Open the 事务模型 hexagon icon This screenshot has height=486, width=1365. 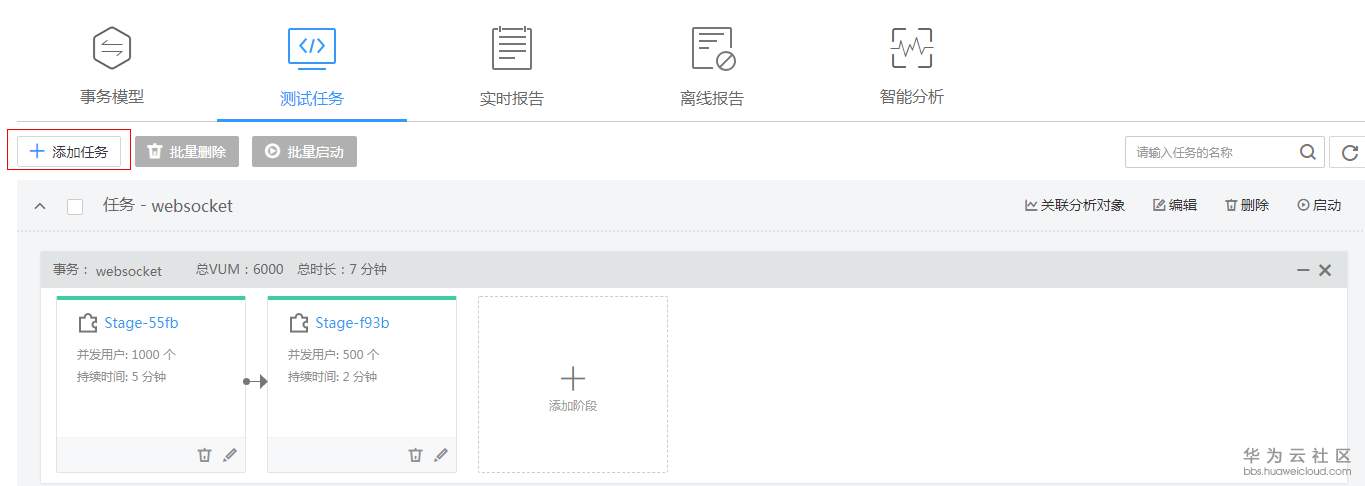tap(112, 47)
